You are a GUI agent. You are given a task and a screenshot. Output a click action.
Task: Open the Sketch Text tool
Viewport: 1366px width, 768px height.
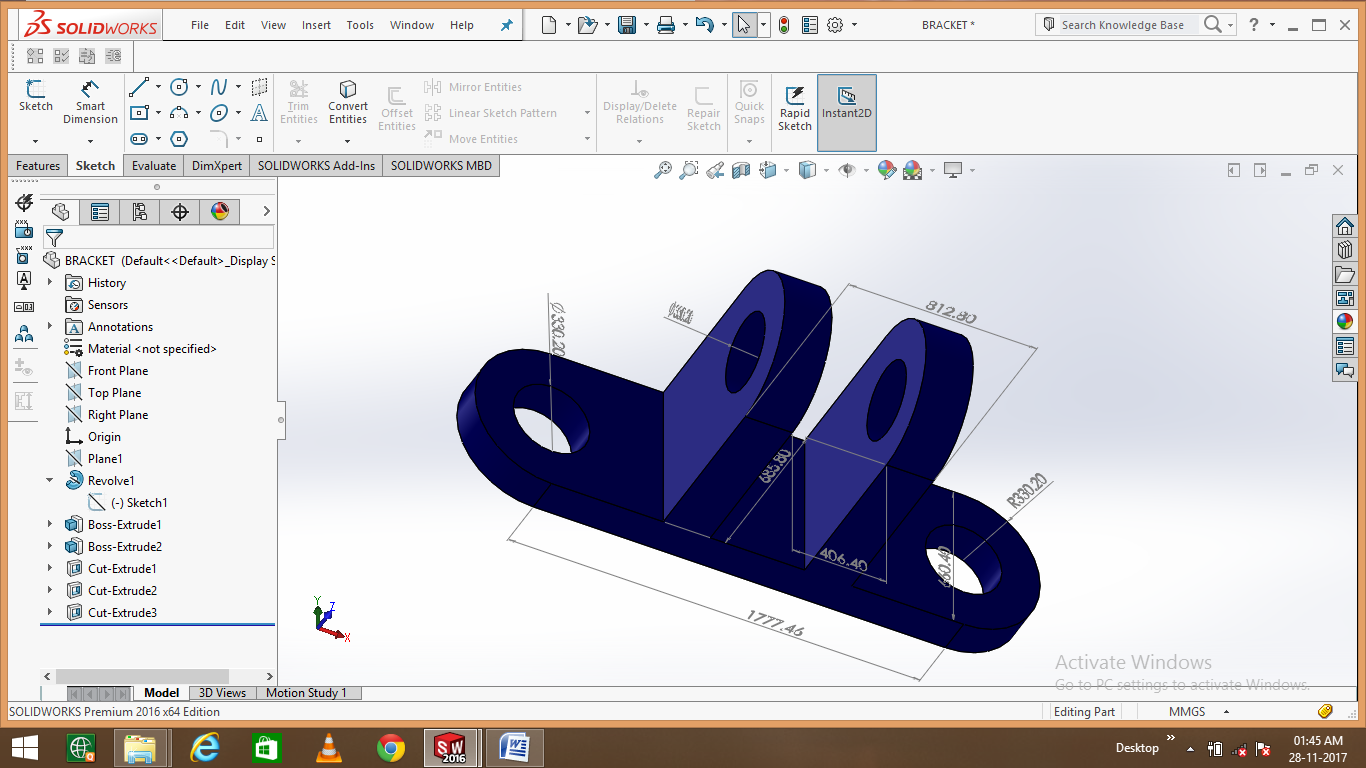(x=259, y=113)
